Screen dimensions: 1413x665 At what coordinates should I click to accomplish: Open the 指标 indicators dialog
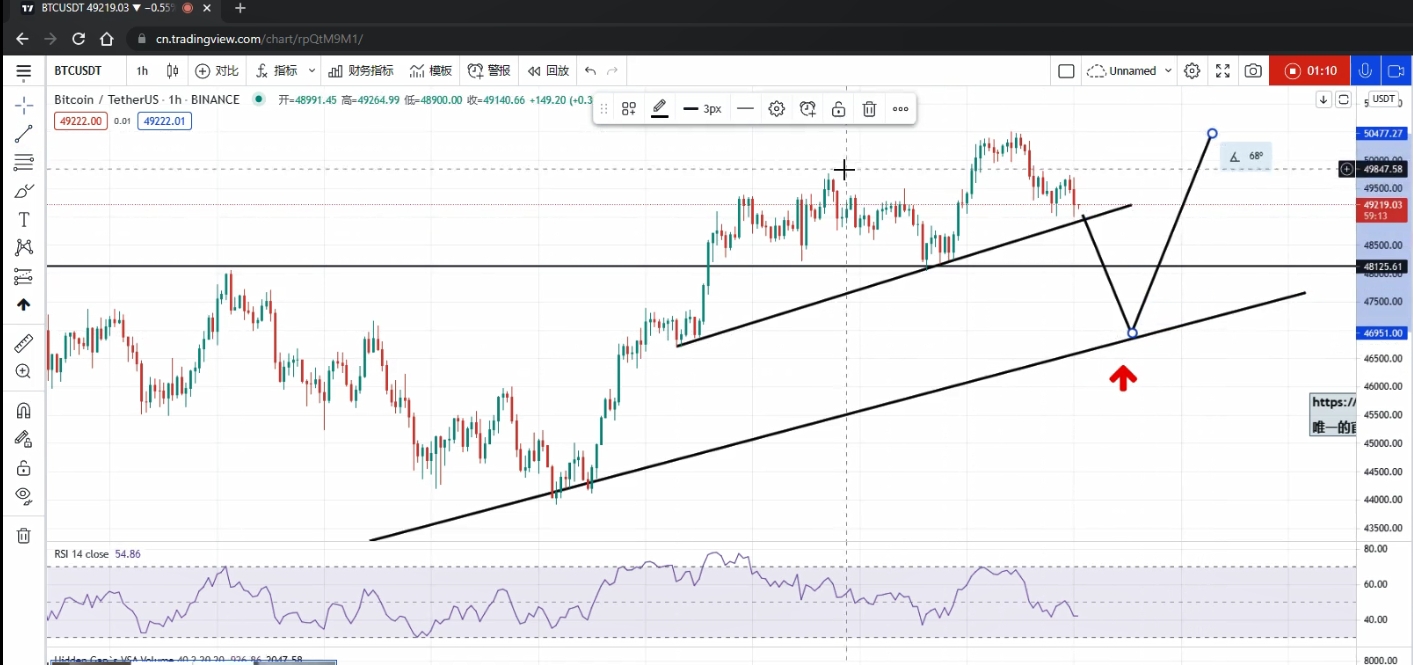click(277, 71)
